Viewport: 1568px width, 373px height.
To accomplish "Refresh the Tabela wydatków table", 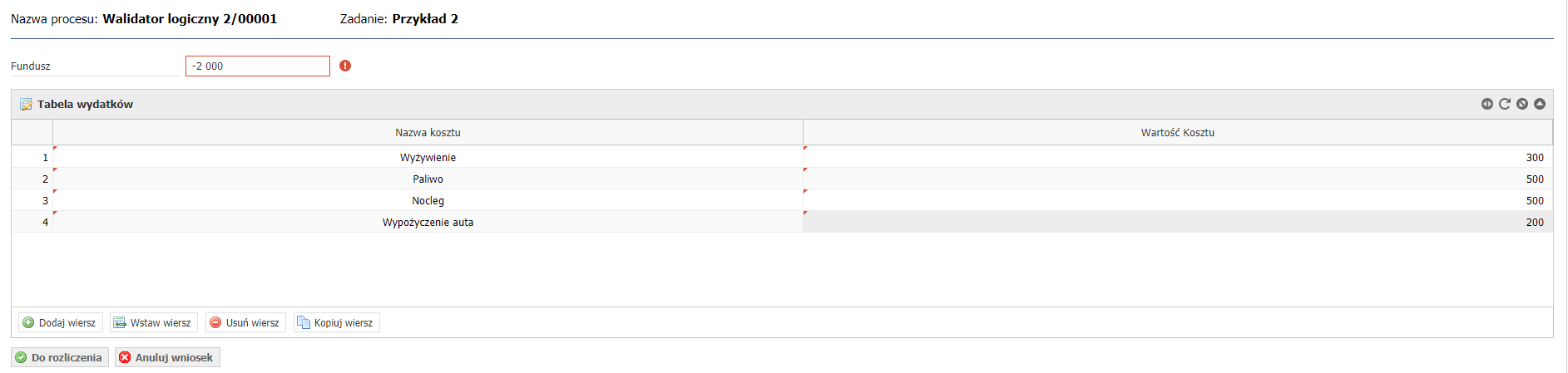I will click(x=1504, y=104).
